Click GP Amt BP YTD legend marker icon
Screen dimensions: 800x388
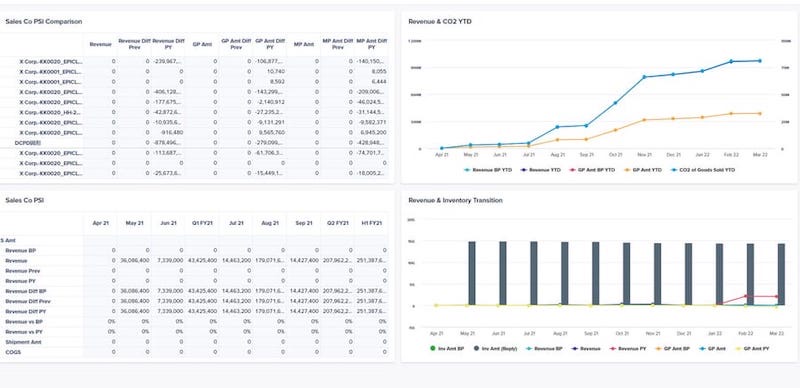click(571, 169)
